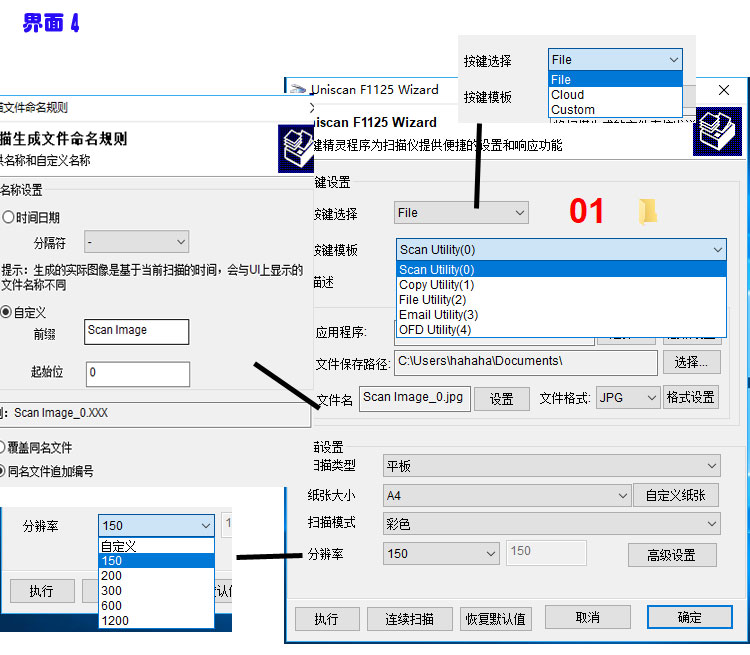This screenshot has height=655, width=750.
Task: Click 连续扫描 continuous scan button
Action: tap(409, 619)
